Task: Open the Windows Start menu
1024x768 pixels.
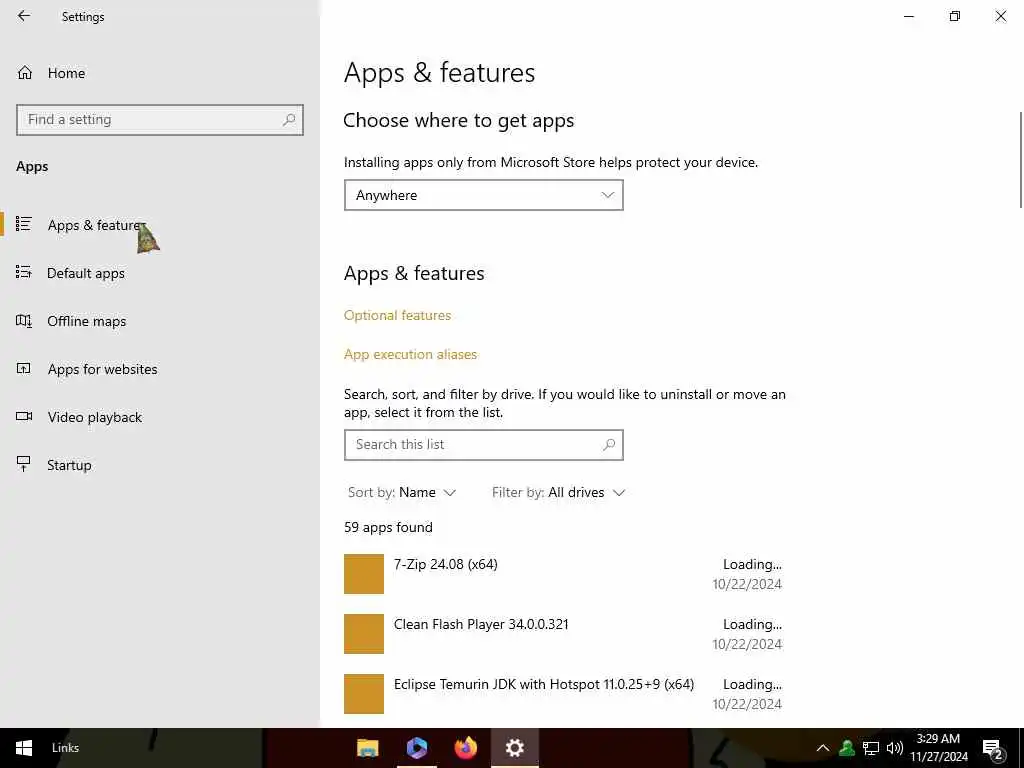Action: (x=24, y=748)
